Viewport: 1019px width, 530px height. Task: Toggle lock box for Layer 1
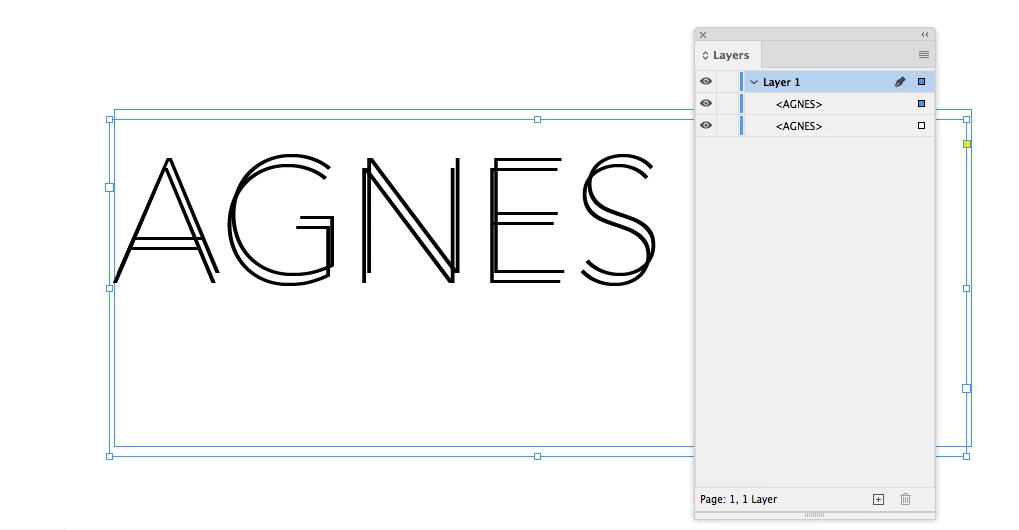pyautogui.click(x=728, y=82)
